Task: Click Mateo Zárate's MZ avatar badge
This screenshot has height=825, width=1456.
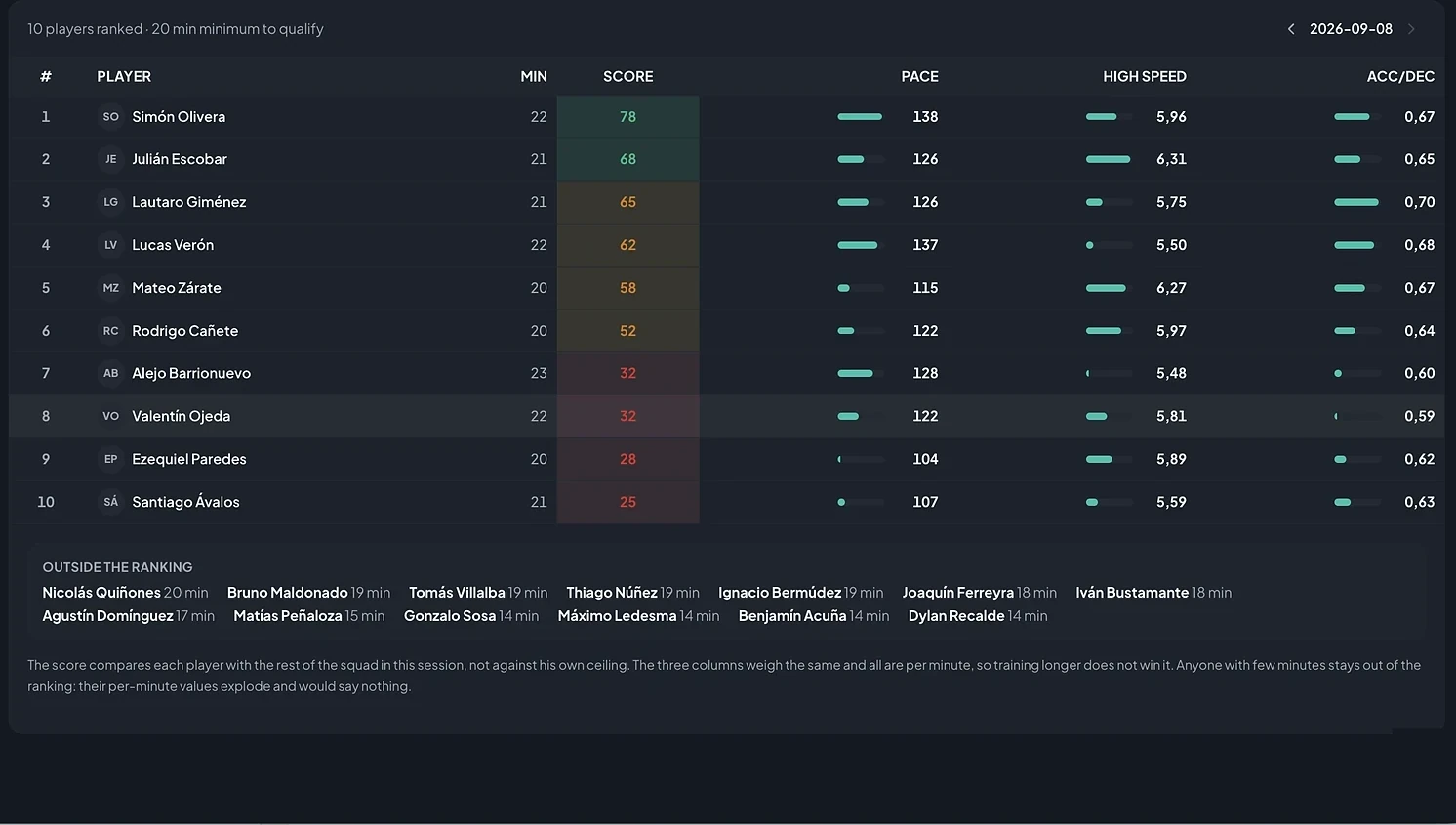Action: point(111,288)
